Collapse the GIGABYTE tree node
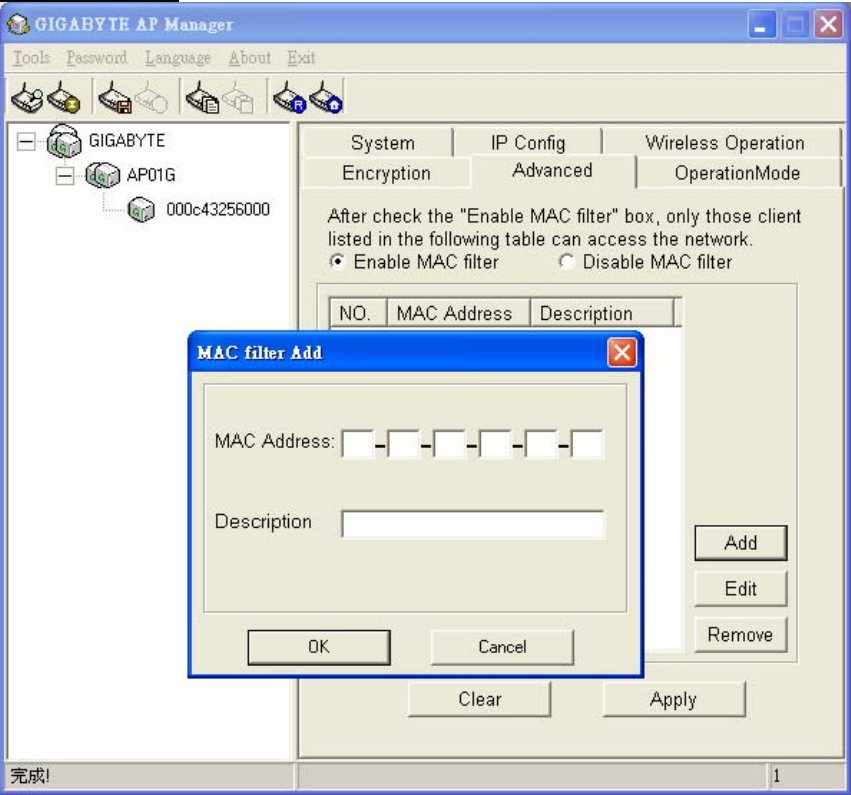851x795 pixels. tap(26, 142)
